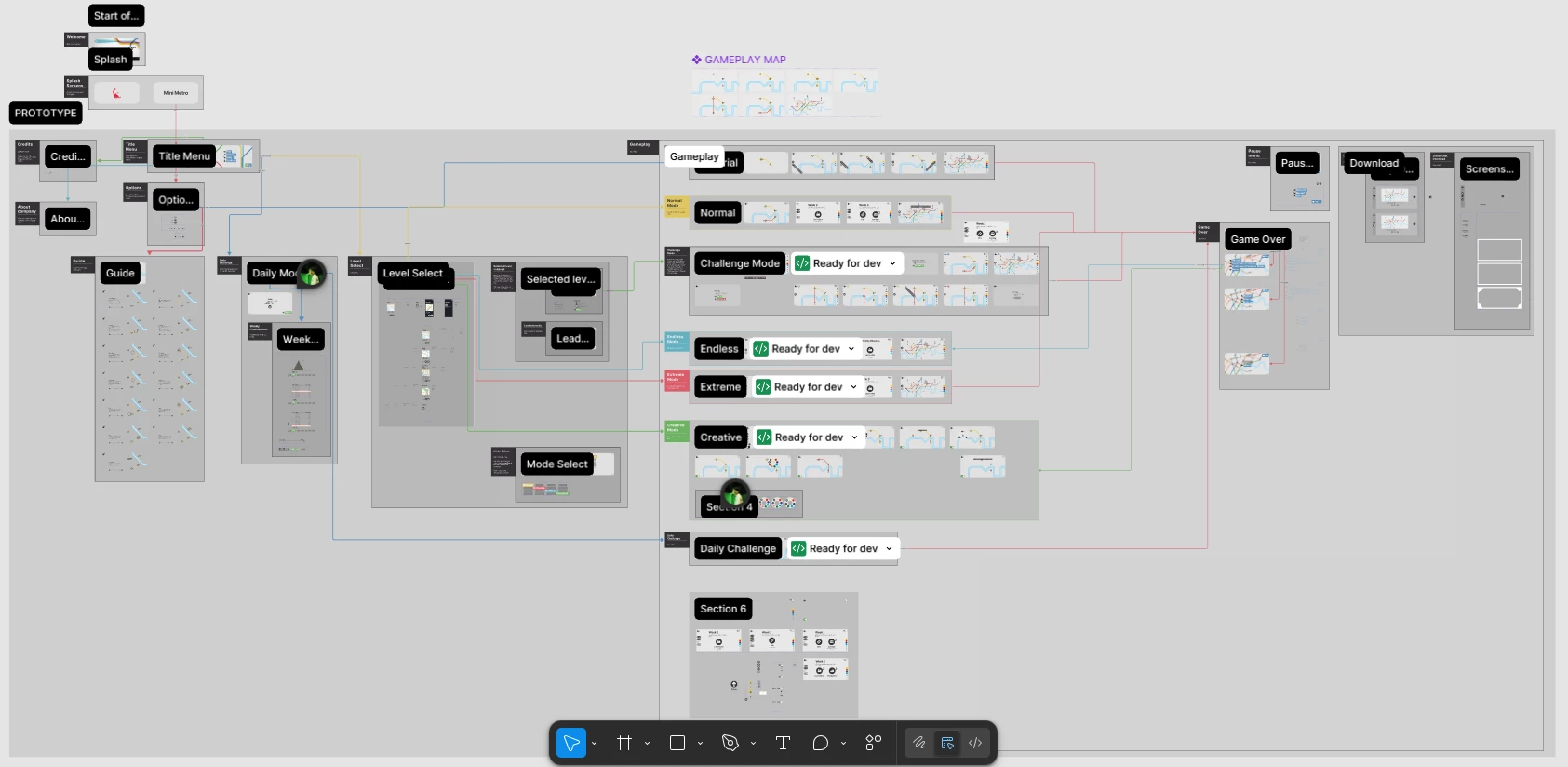Viewport: 1568px width, 767px height.
Task: Select the Extreme section label
Action: 720,387
